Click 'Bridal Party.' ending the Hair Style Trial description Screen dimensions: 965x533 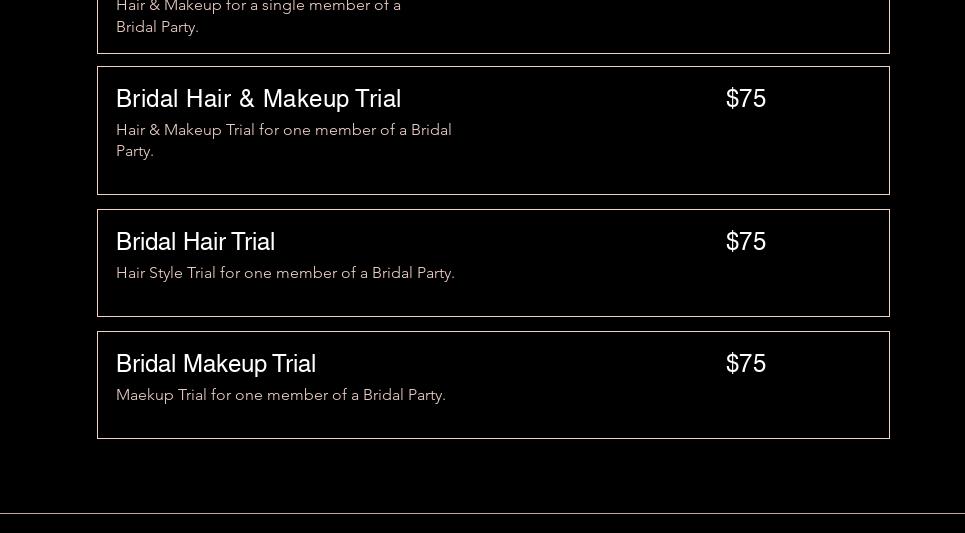(x=413, y=273)
